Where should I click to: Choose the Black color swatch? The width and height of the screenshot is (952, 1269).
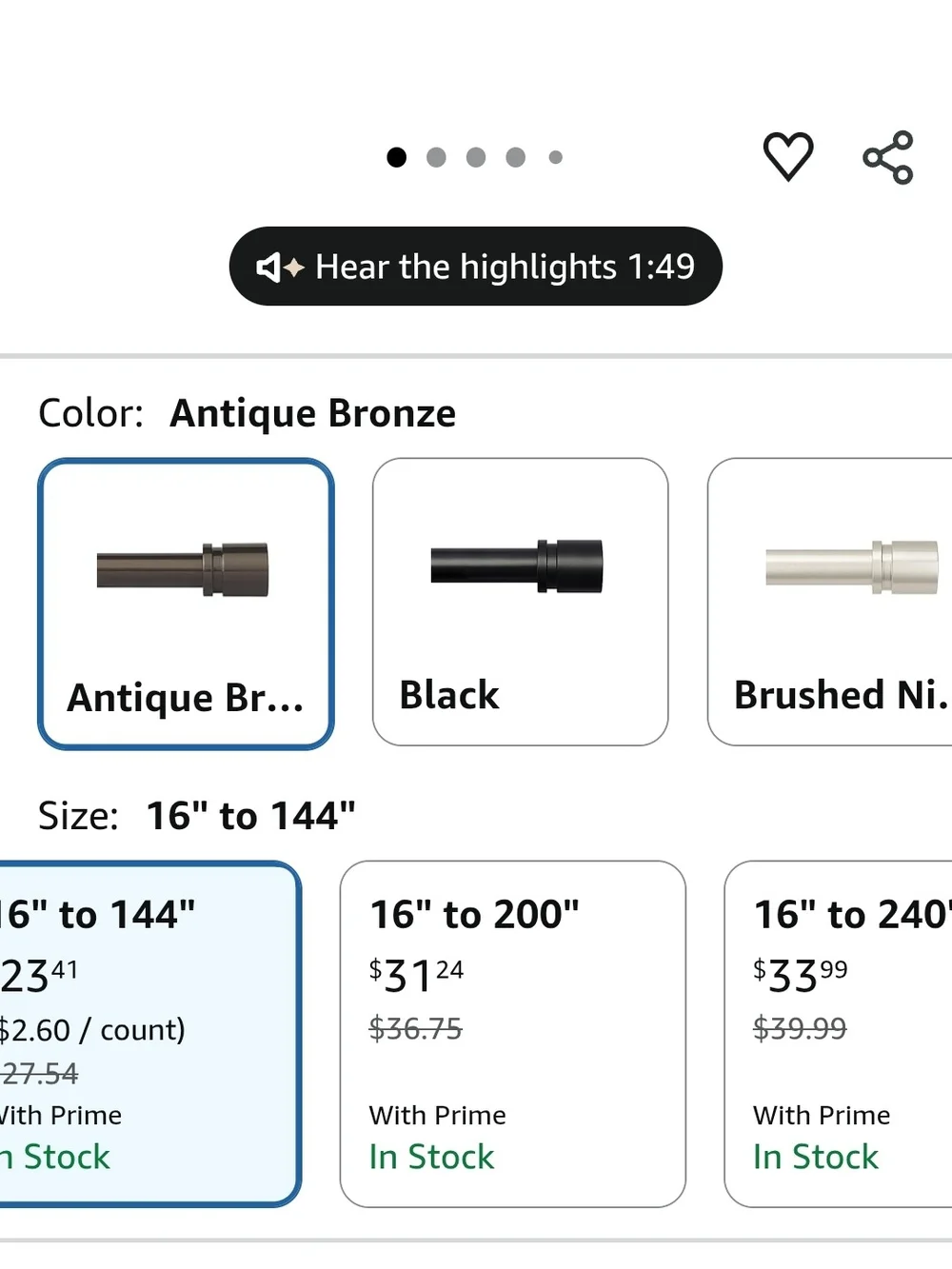click(x=521, y=602)
